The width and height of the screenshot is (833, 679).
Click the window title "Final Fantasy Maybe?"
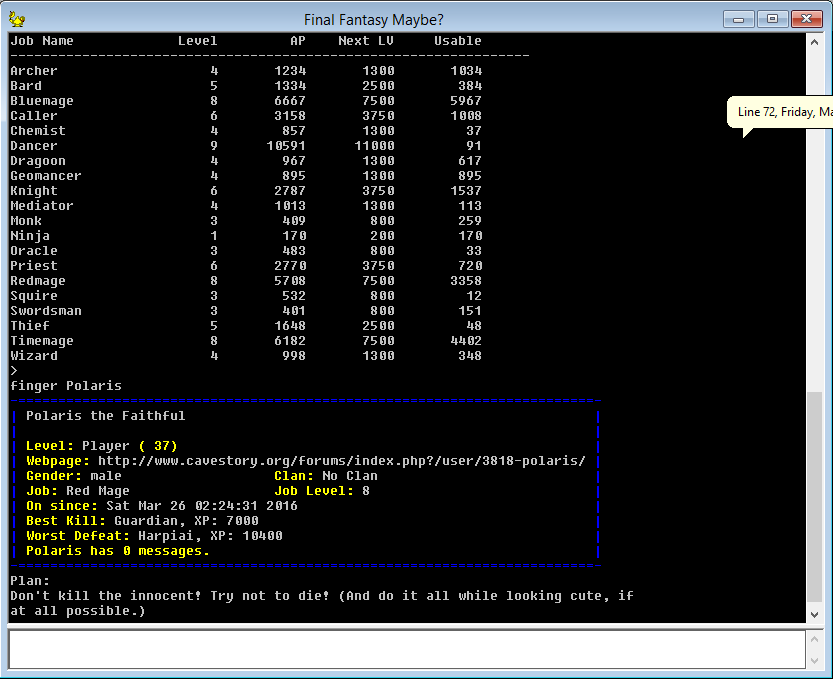(373, 20)
